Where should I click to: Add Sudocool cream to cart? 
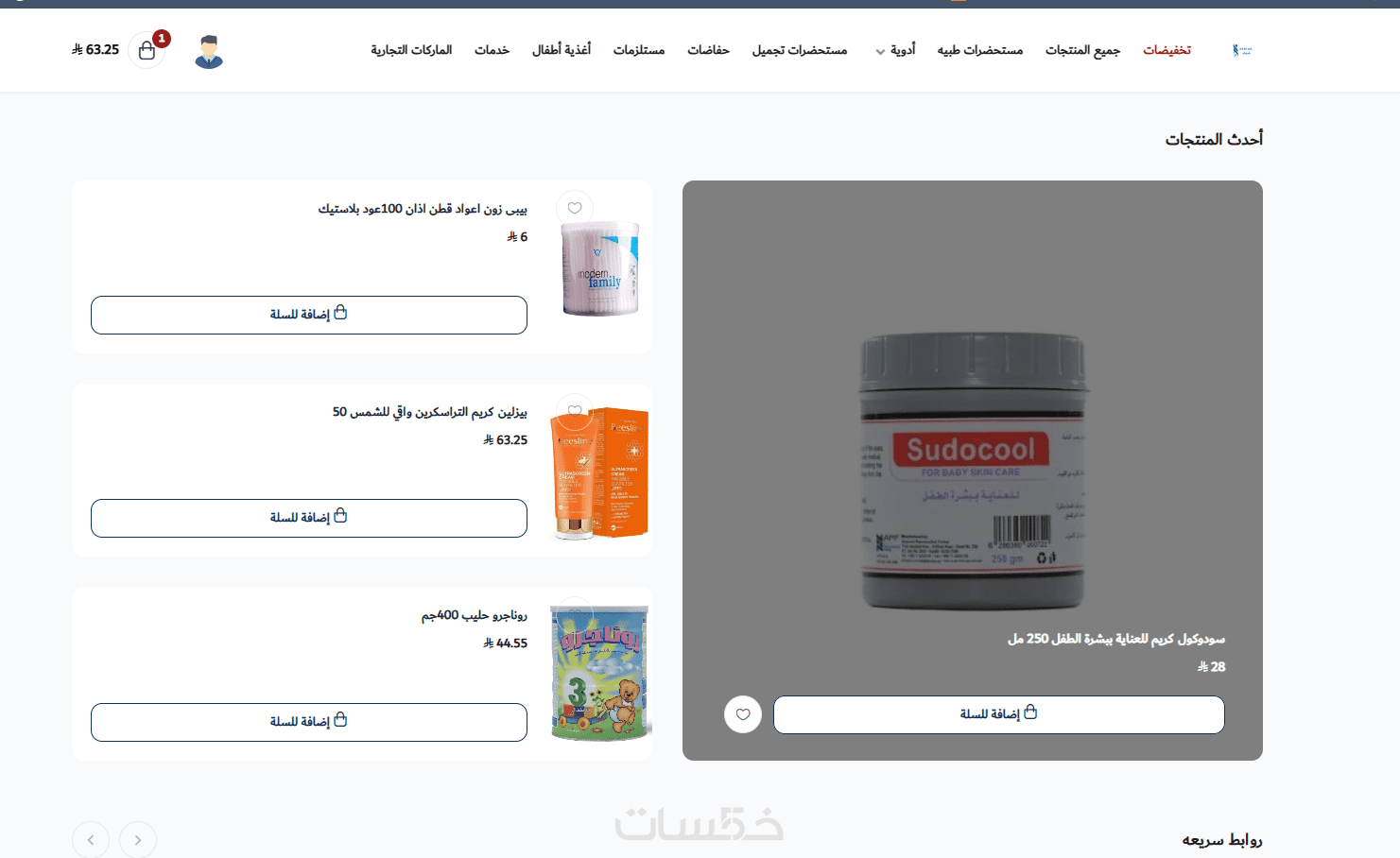point(999,714)
